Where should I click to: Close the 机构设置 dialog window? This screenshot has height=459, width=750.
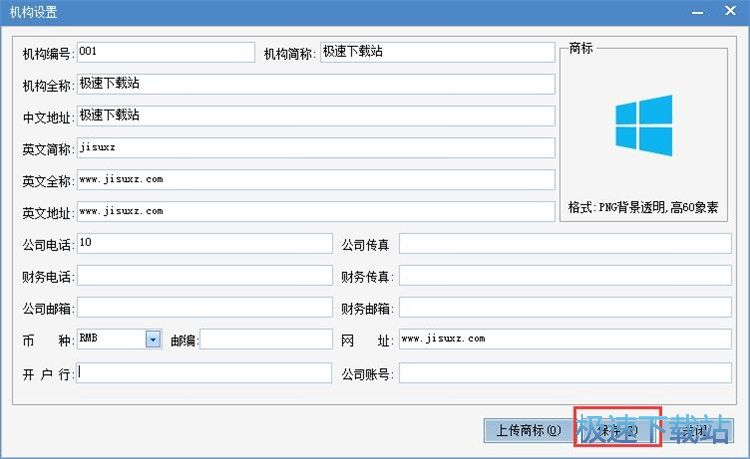click(x=730, y=11)
